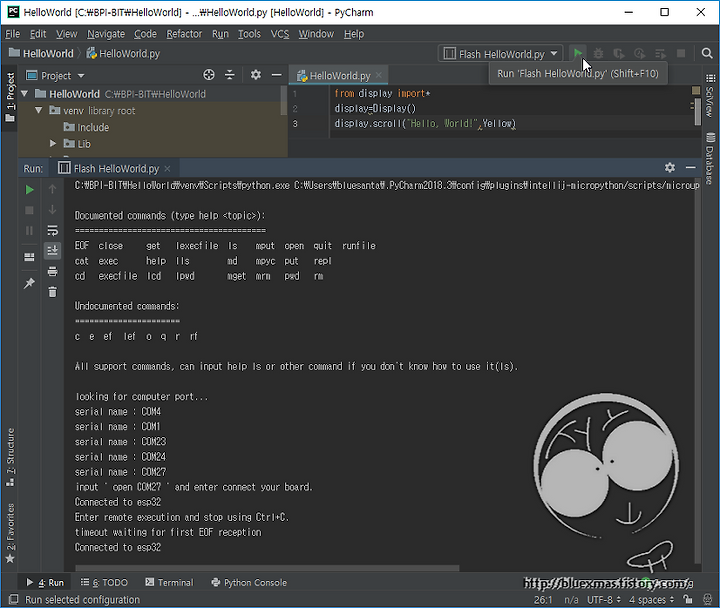Click the Stop square icon in main toolbar

(x=681, y=54)
